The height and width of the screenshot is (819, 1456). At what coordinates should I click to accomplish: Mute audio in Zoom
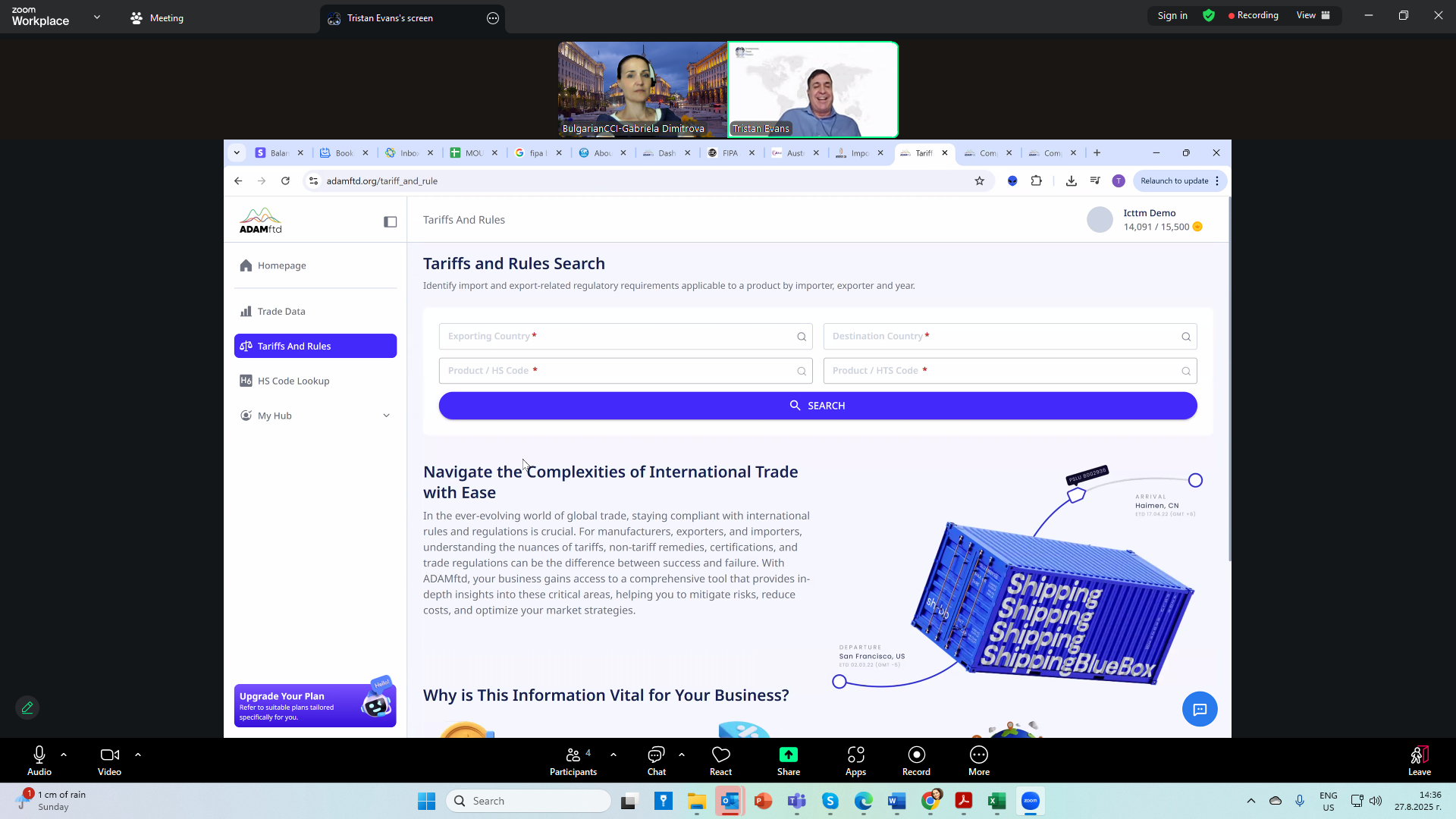click(39, 761)
